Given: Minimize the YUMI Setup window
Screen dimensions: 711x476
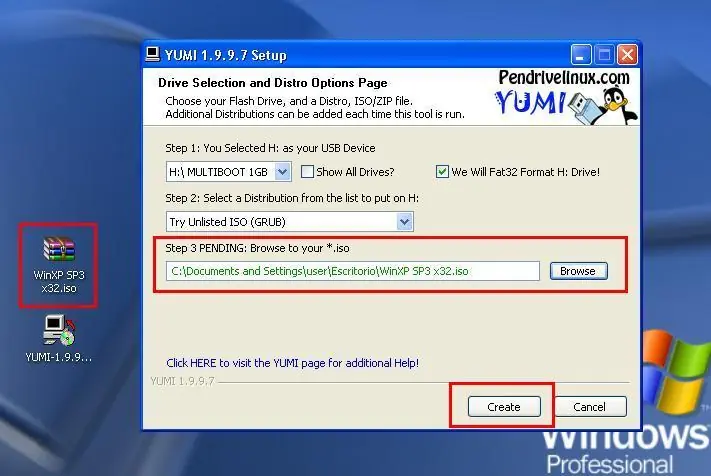Looking at the screenshot, I should pos(580,55).
